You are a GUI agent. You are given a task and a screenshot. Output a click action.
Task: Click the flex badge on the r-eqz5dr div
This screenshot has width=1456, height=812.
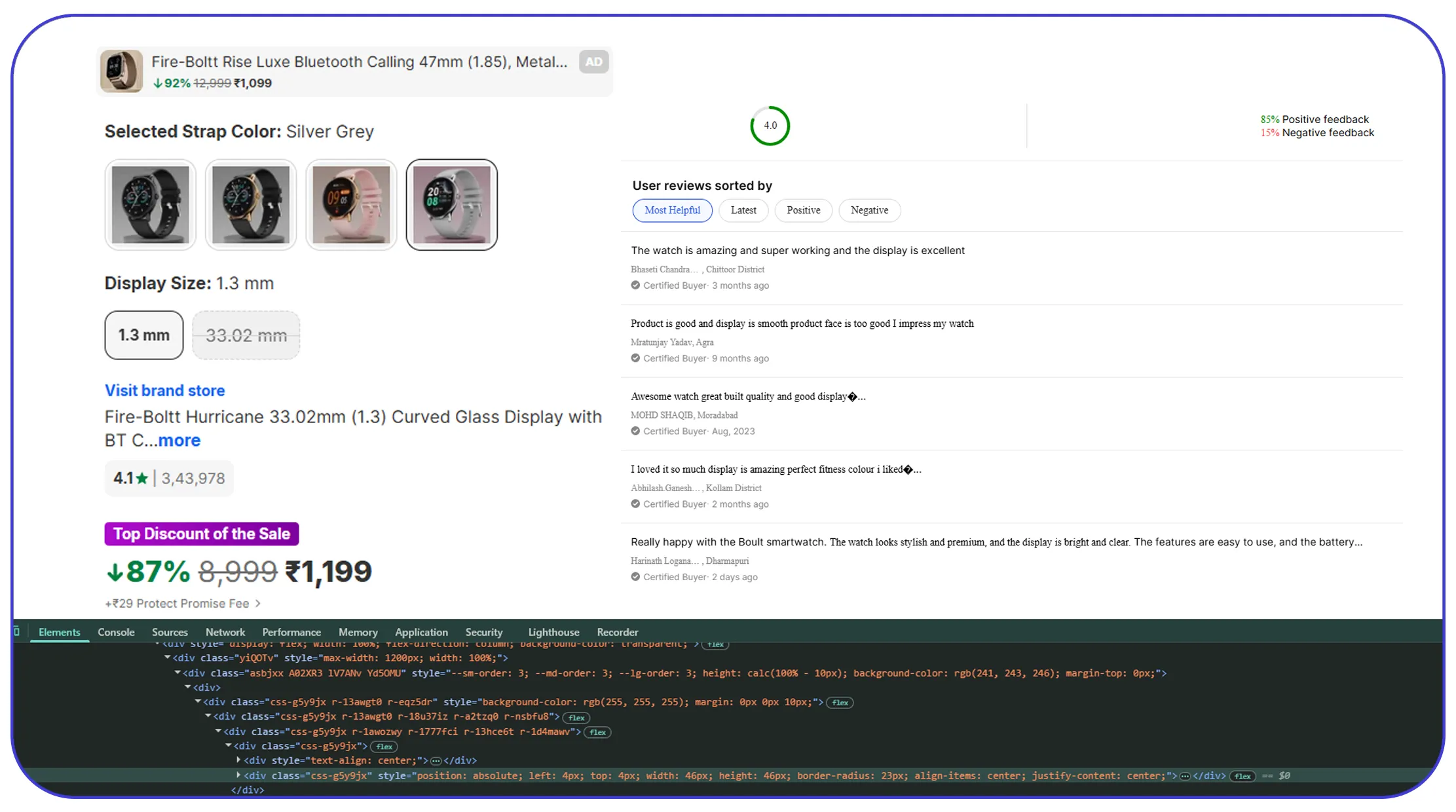[840, 703]
